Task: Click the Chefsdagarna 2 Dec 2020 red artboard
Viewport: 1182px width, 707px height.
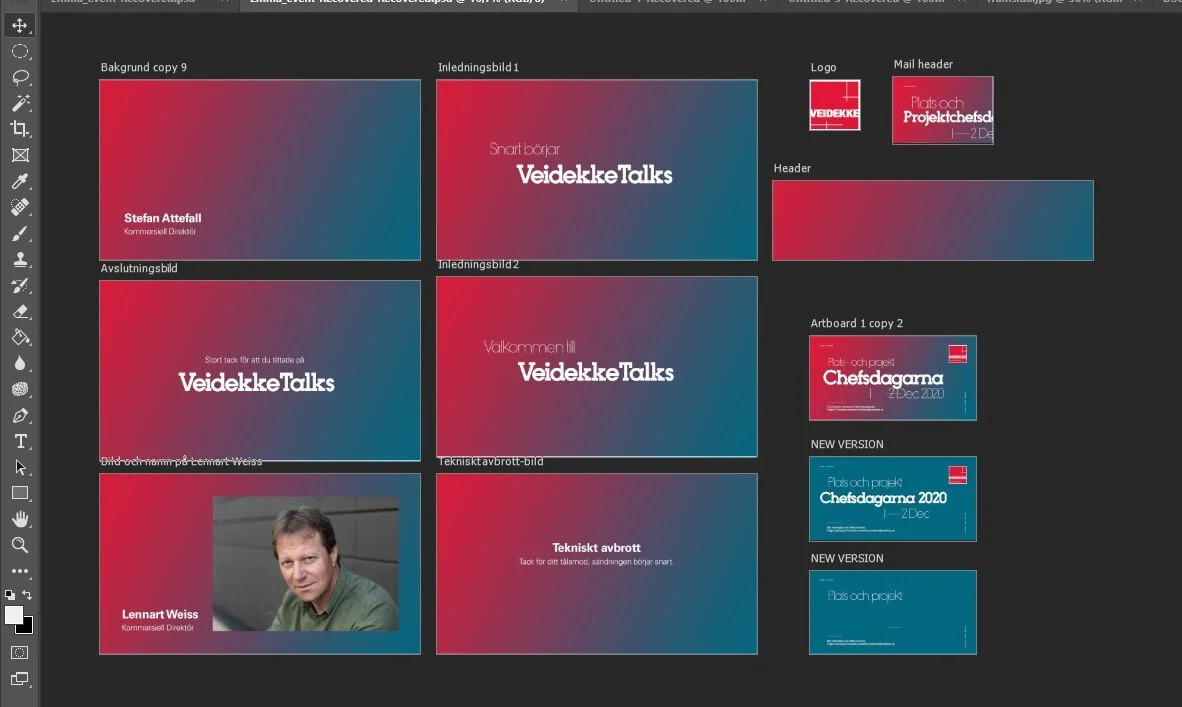Action: click(893, 378)
